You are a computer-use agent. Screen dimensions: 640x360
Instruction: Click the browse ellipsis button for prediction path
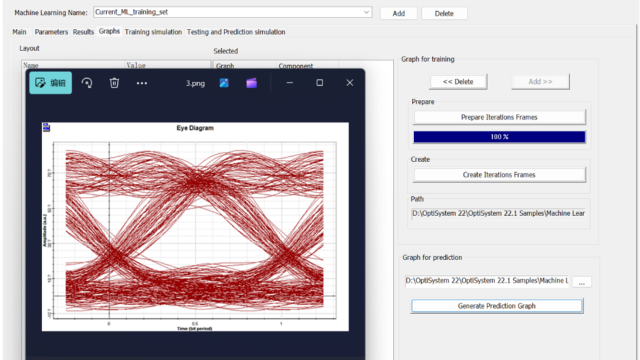[x=582, y=282]
